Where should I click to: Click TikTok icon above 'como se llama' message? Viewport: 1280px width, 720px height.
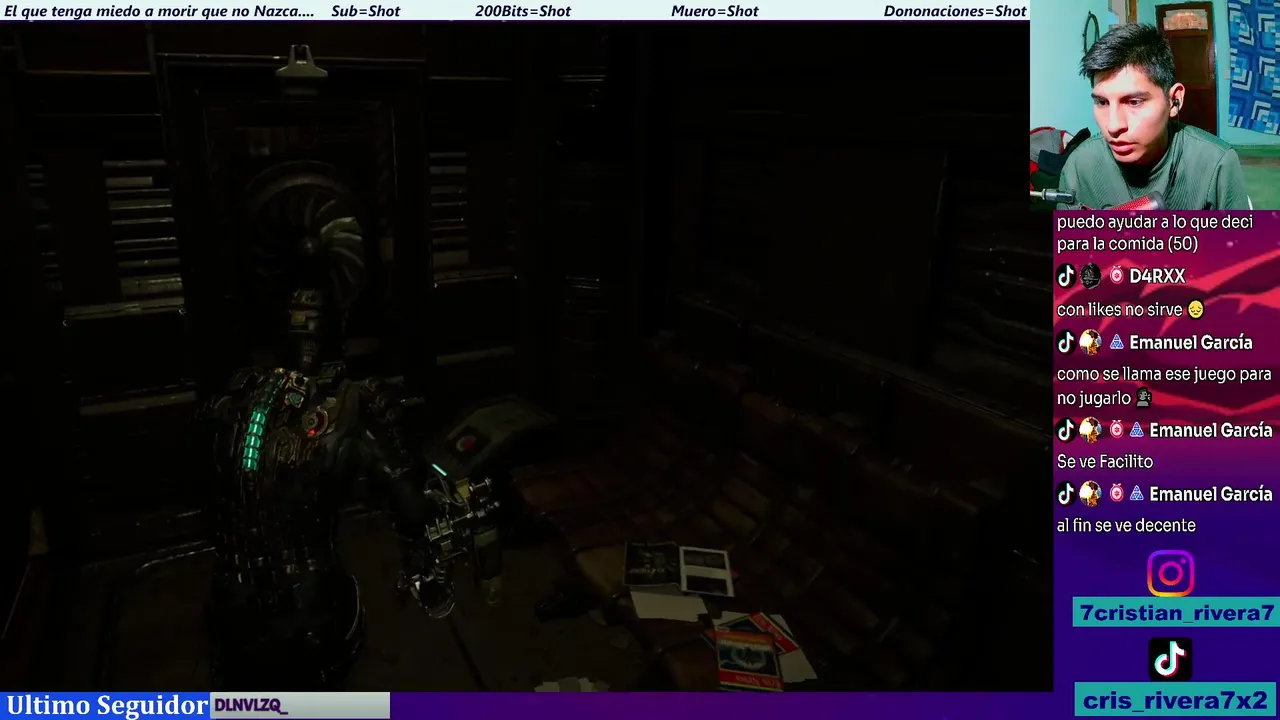coord(1066,343)
